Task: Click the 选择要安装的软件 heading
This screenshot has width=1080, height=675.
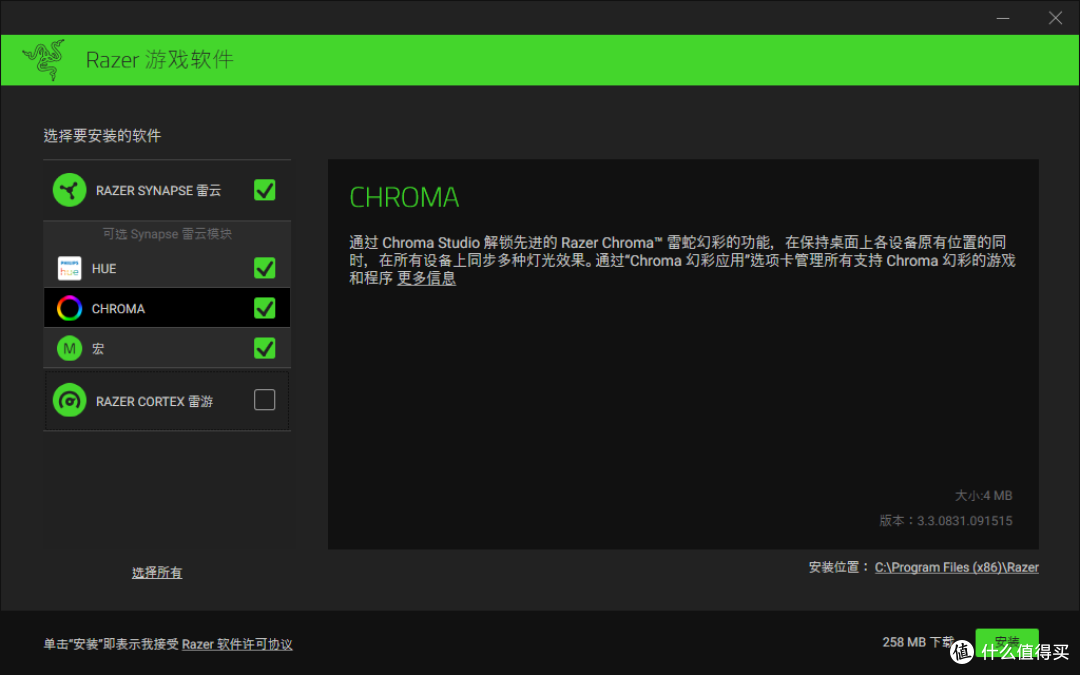Action: (x=102, y=136)
